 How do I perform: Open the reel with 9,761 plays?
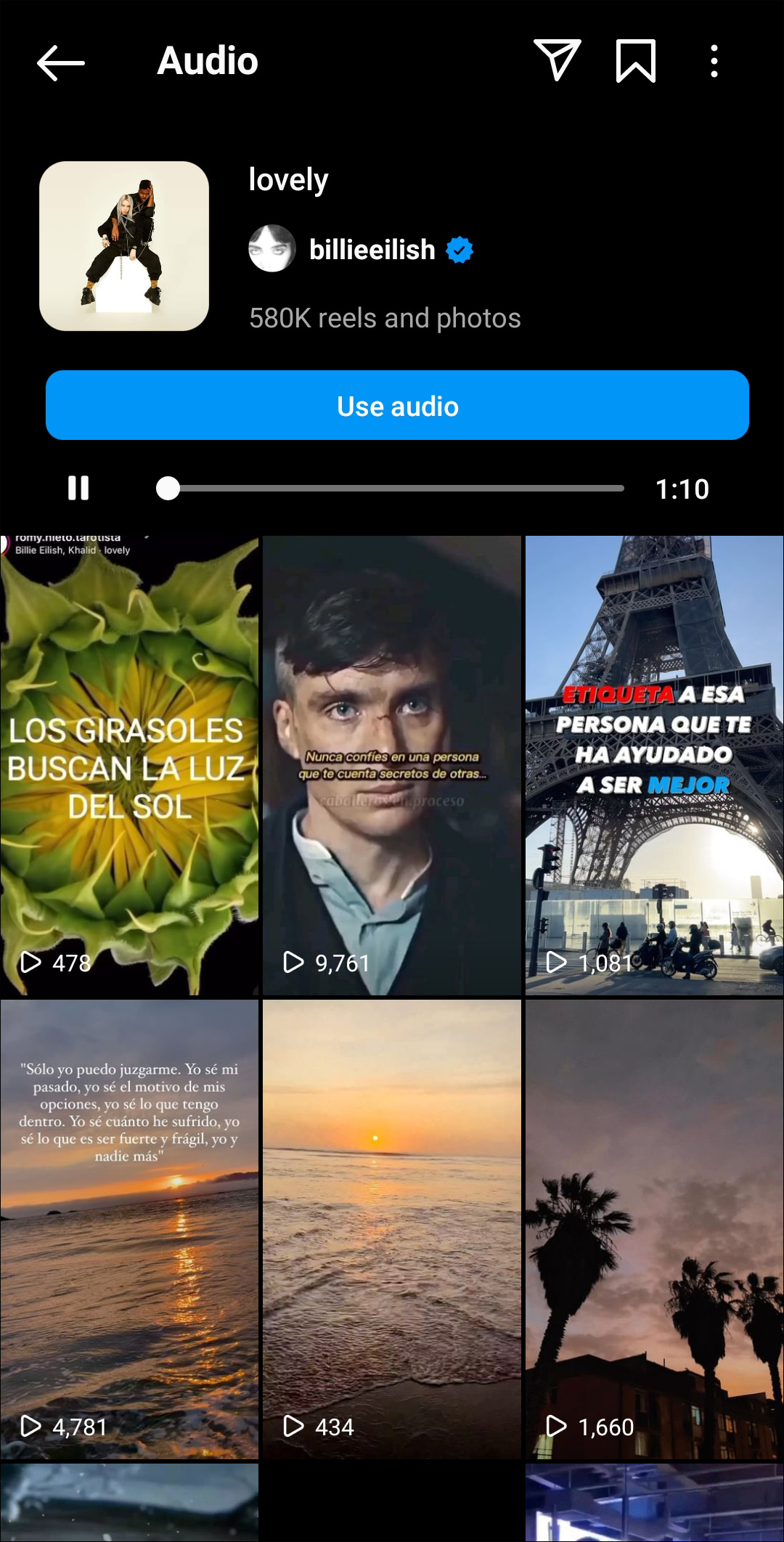point(392,765)
